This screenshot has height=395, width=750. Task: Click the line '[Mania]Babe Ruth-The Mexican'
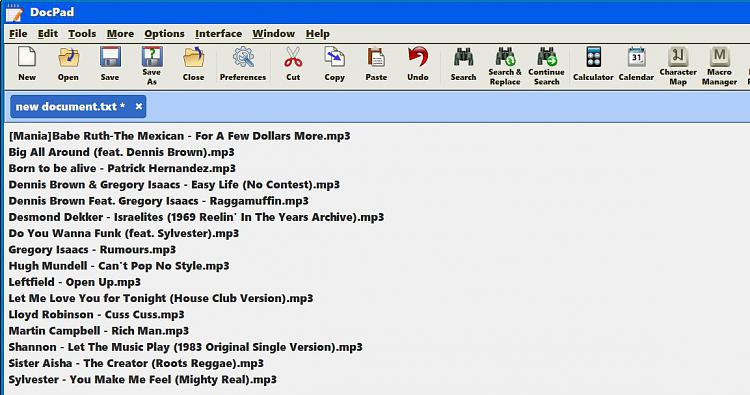tap(179, 136)
